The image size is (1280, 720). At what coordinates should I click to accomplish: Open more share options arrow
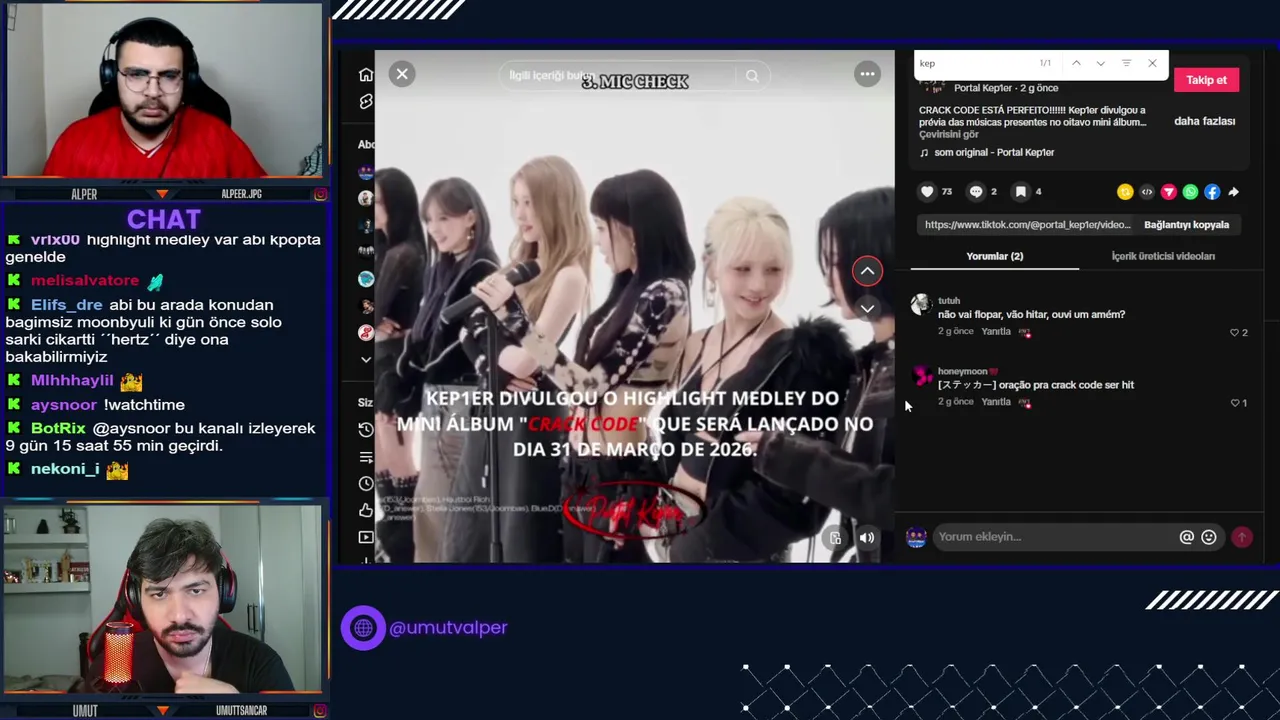tap(1233, 192)
